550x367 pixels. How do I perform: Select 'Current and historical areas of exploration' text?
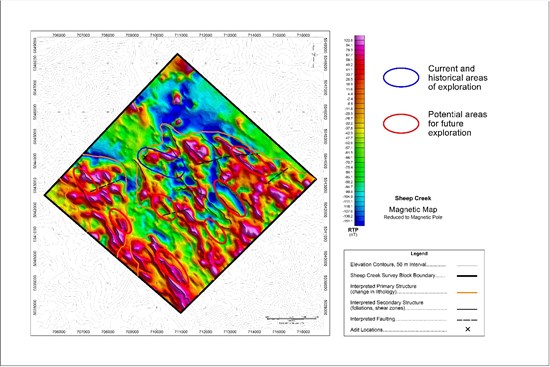tap(457, 78)
